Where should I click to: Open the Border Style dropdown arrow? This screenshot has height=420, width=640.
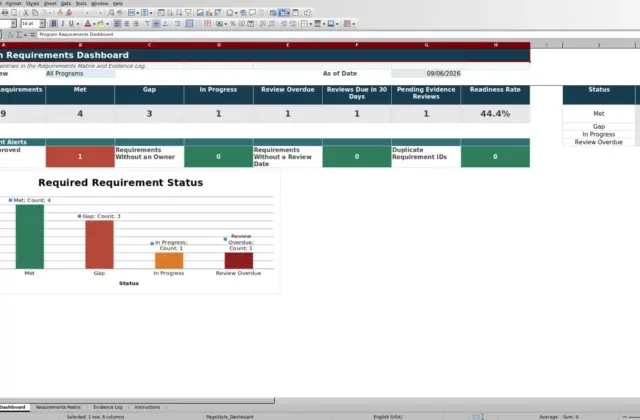point(324,24)
